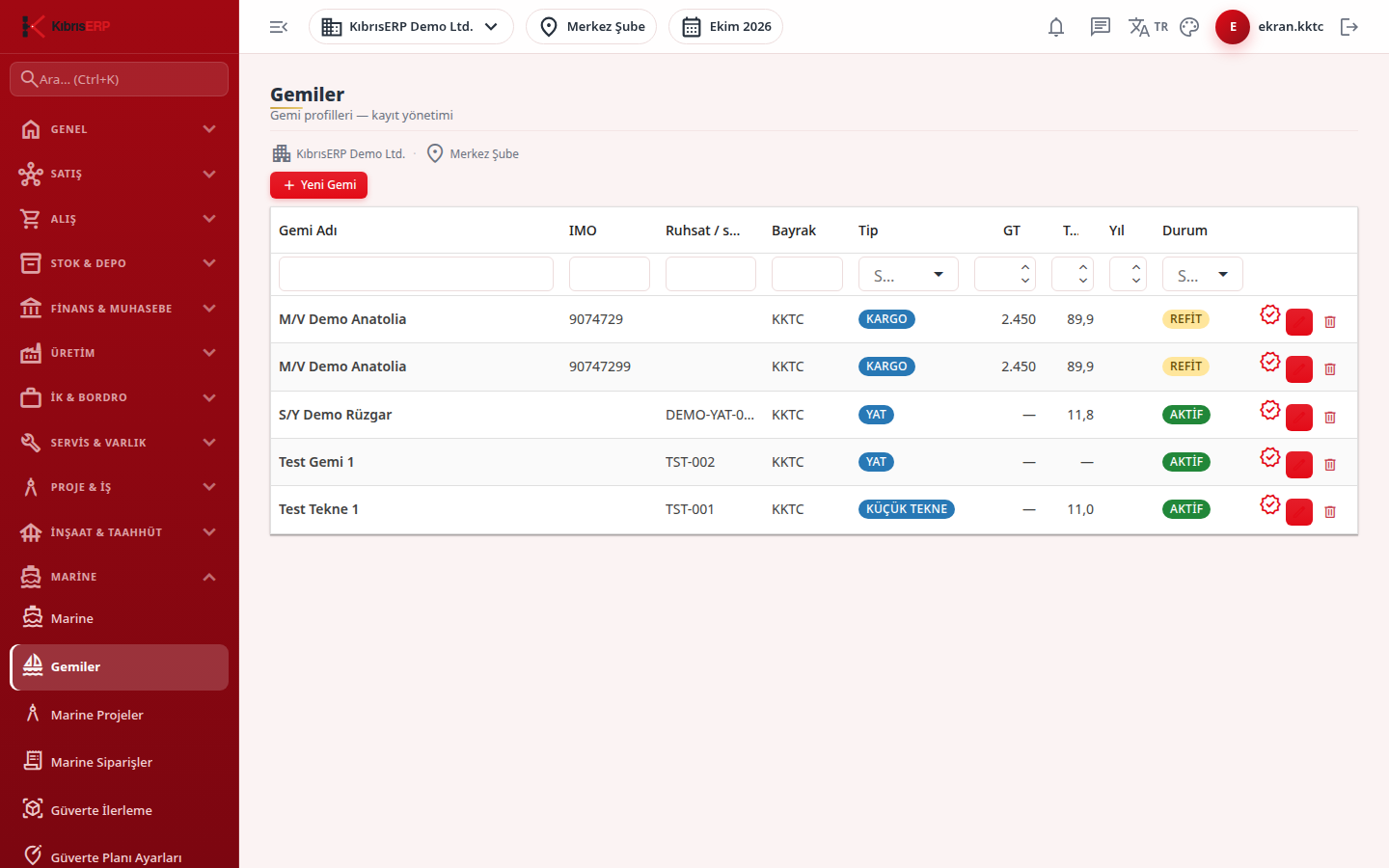Create a new ship with Yeni Gemi
Image resolution: width=1389 pixels, height=868 pixels.
pyautogui.click(x=318, y=185)
